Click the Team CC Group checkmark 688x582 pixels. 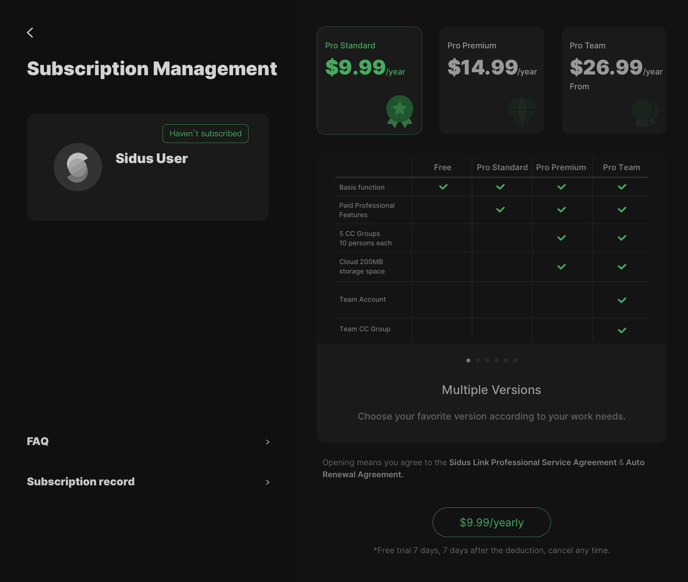click(x=622, y=331)
